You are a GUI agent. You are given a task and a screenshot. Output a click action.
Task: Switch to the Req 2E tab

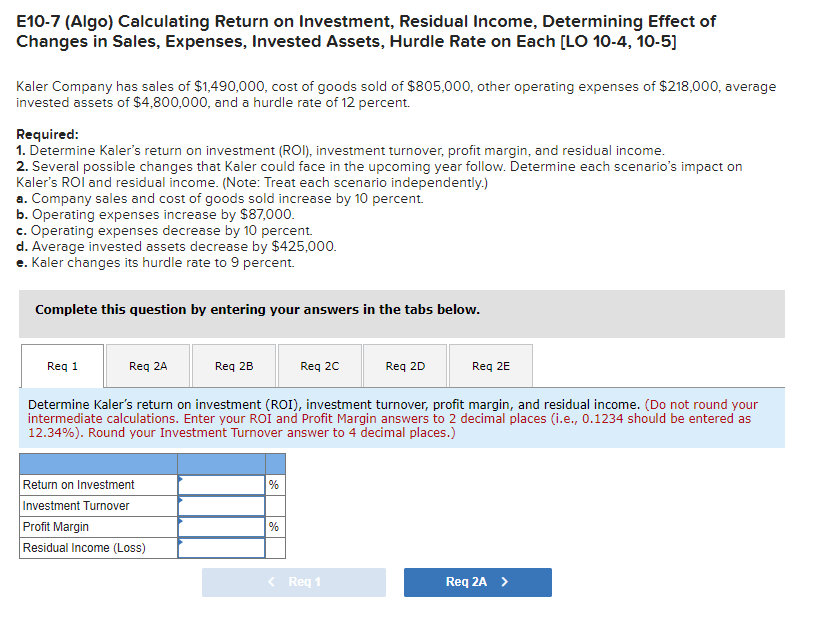(x=490, y=365)
